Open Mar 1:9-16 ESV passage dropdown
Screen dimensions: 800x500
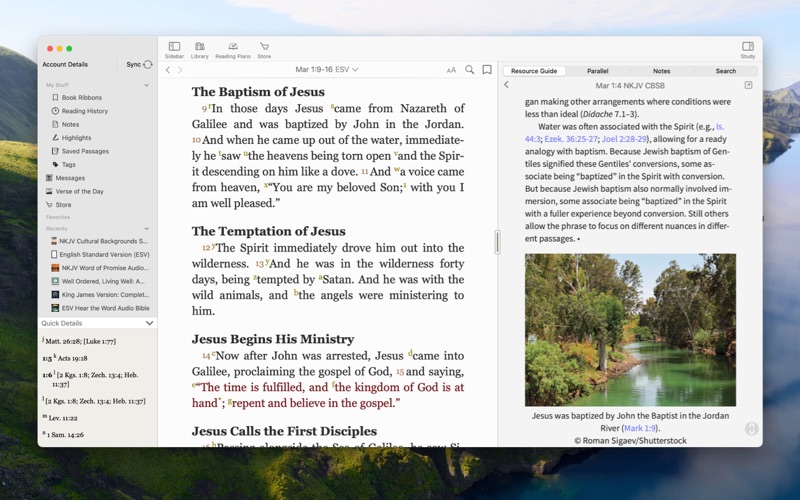327,69
